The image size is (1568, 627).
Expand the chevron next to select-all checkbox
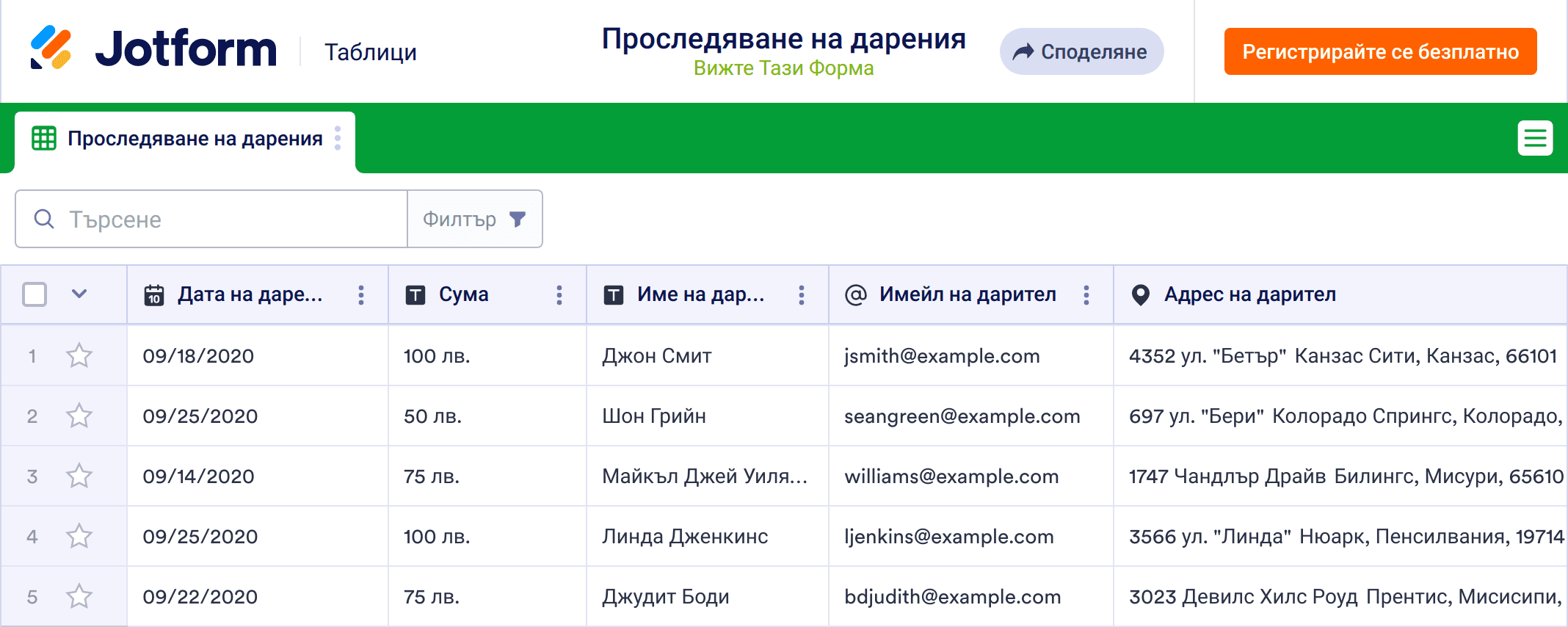click(79, 294)
